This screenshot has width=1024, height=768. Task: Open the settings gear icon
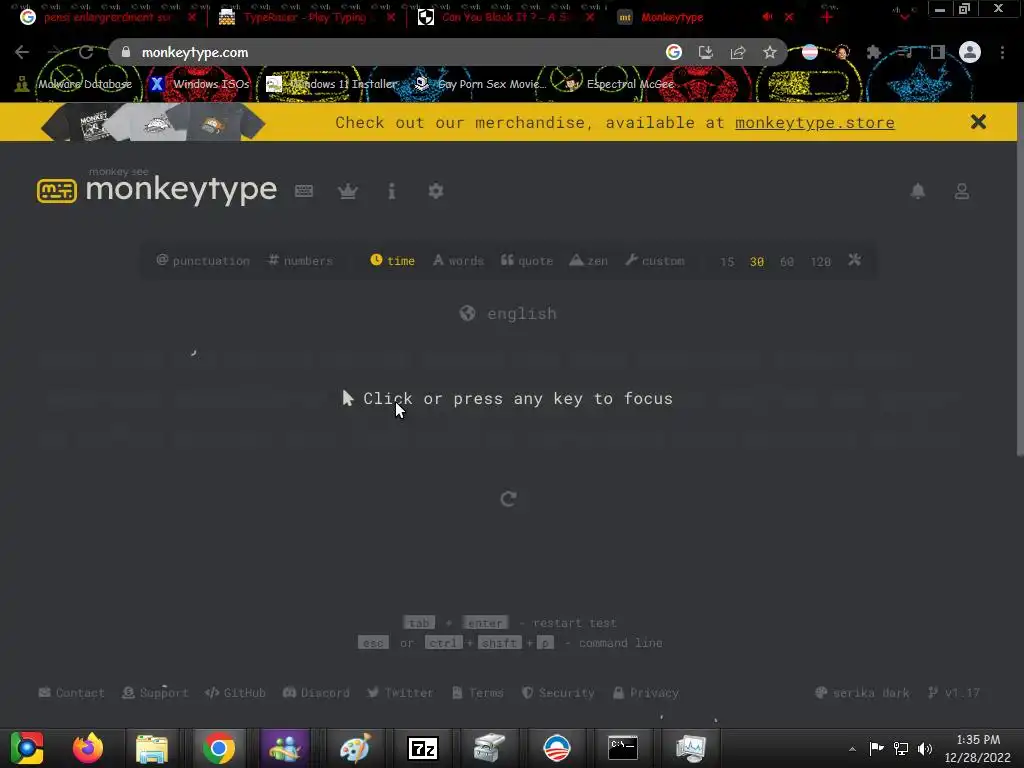point(436,191)
